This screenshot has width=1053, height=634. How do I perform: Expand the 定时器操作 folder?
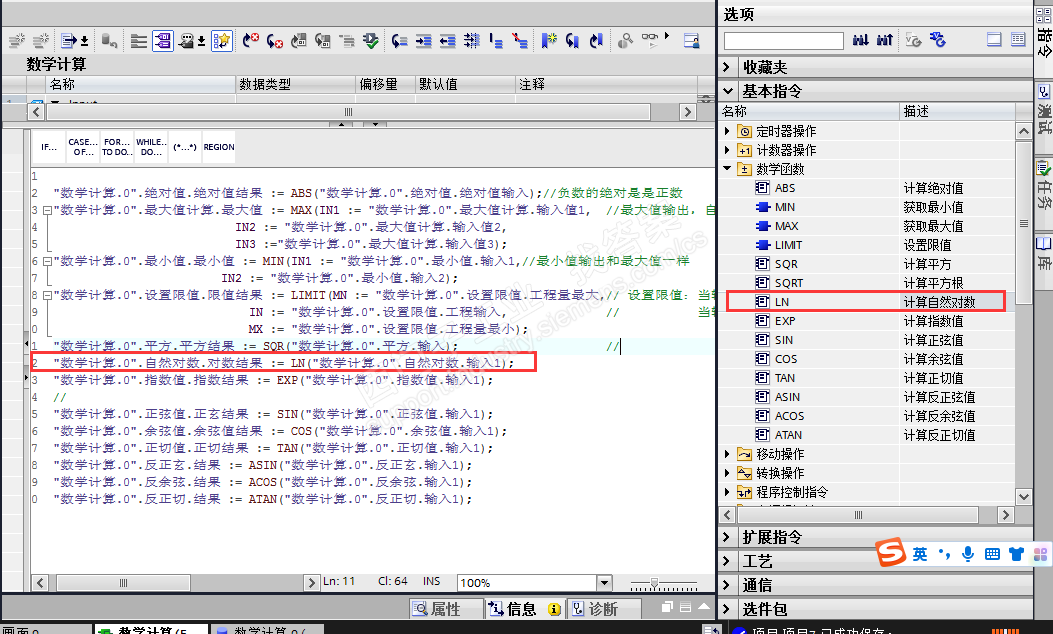tap(727, 131)
